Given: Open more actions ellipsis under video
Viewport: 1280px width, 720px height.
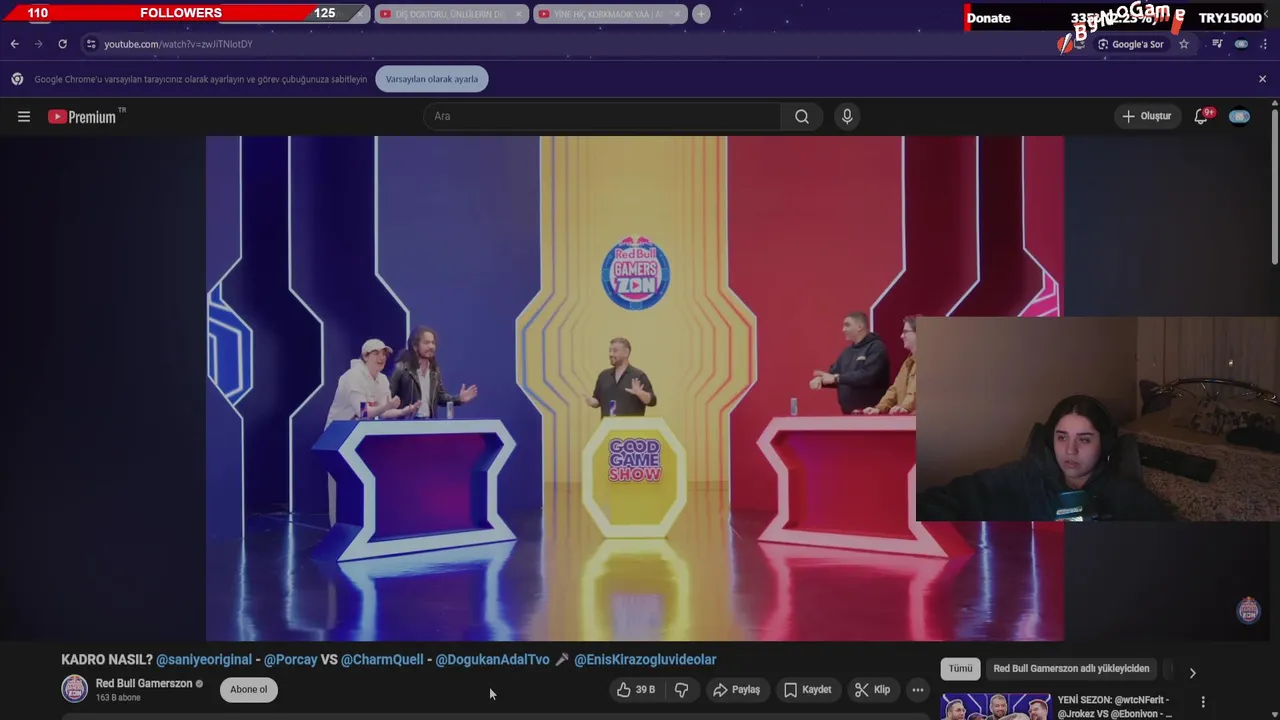Looking at the screenshot, I should click(x=918, y=690).
